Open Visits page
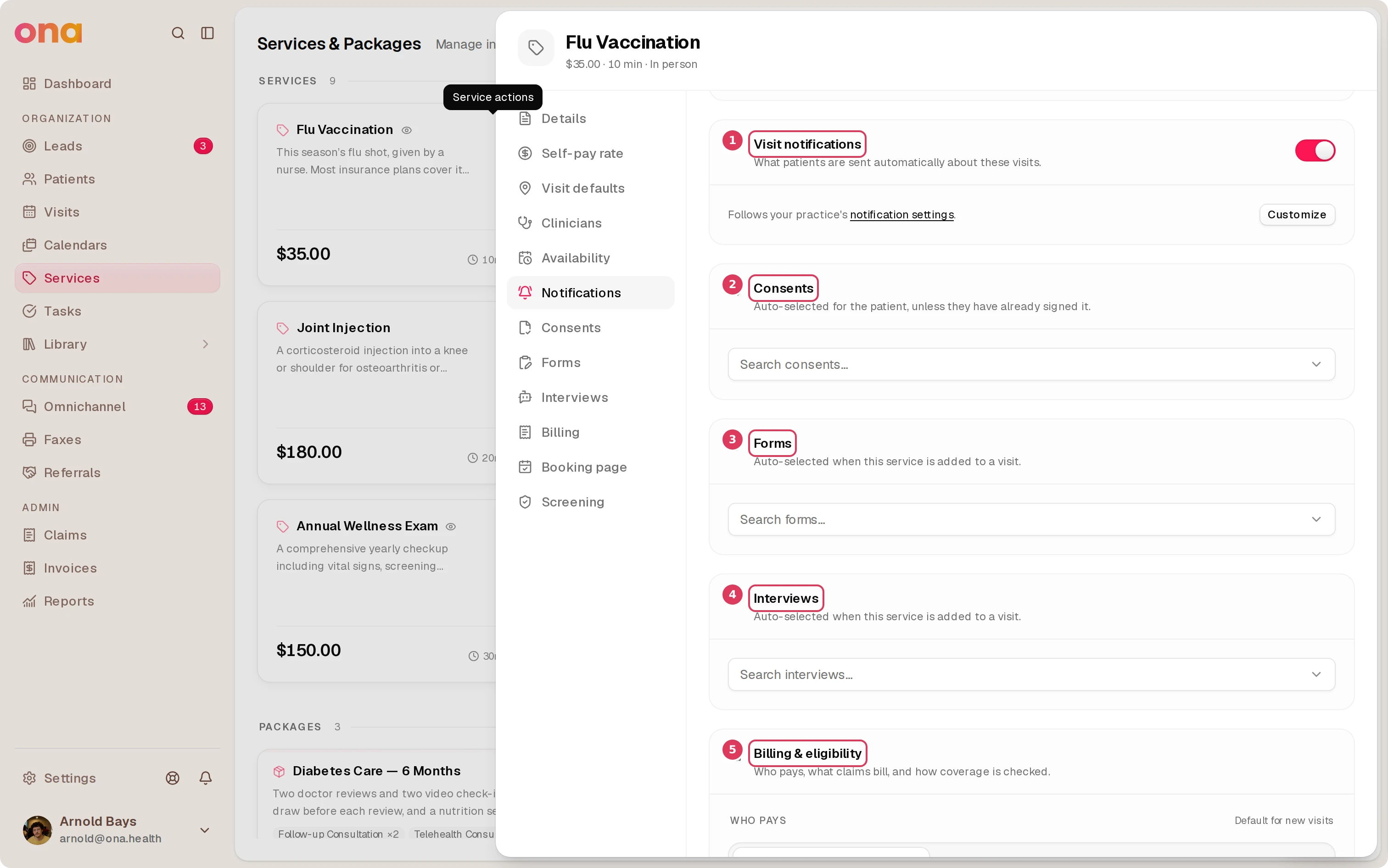This screenshot has height=868, width=1388. pyautogui.click(x=118, y=212)
